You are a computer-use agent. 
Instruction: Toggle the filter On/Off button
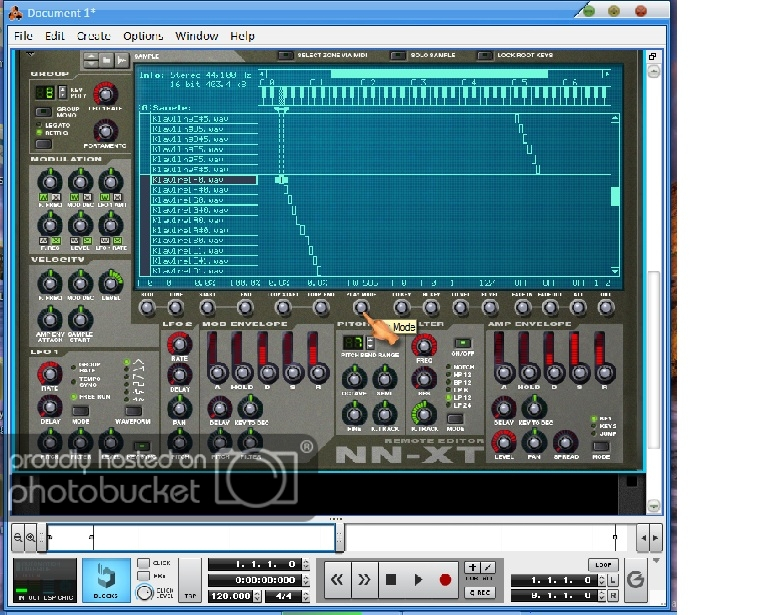[462, 343]
